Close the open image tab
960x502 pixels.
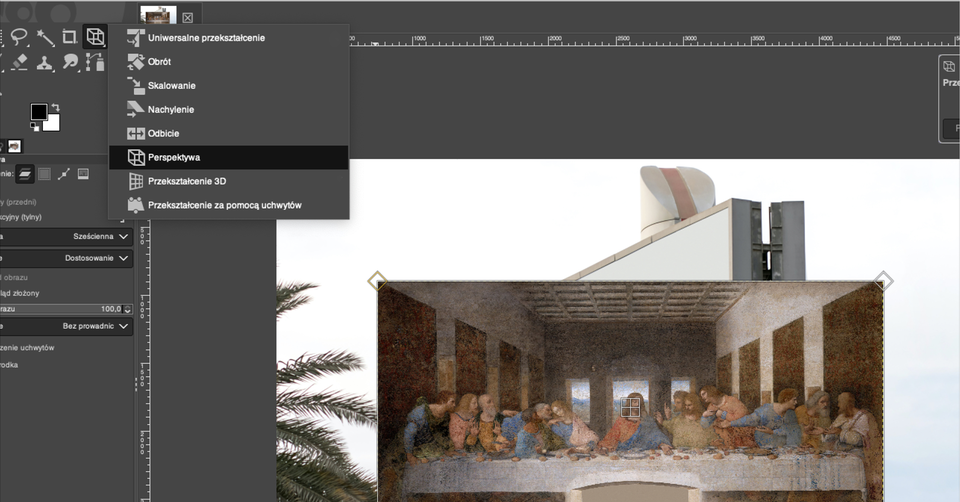[187, 17]
